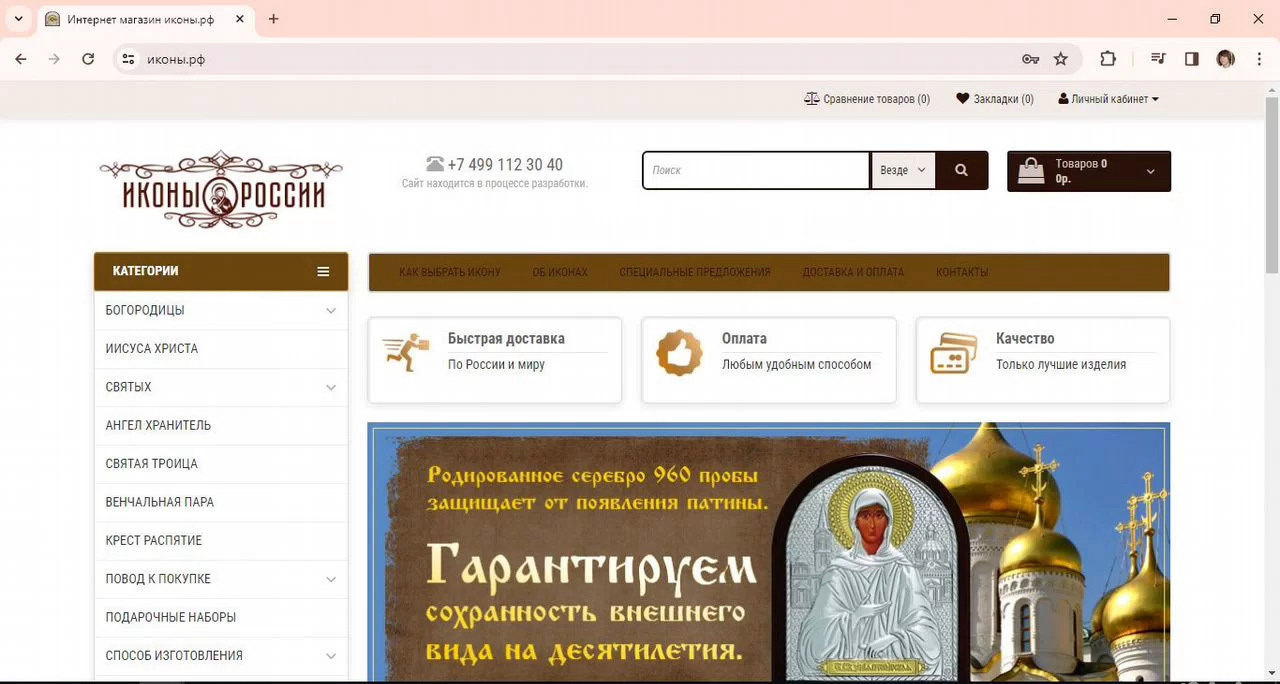Select the Интернет магазин иконы.рф browser tab
This screenshot has width=1280, height=684.
[147, 19]
